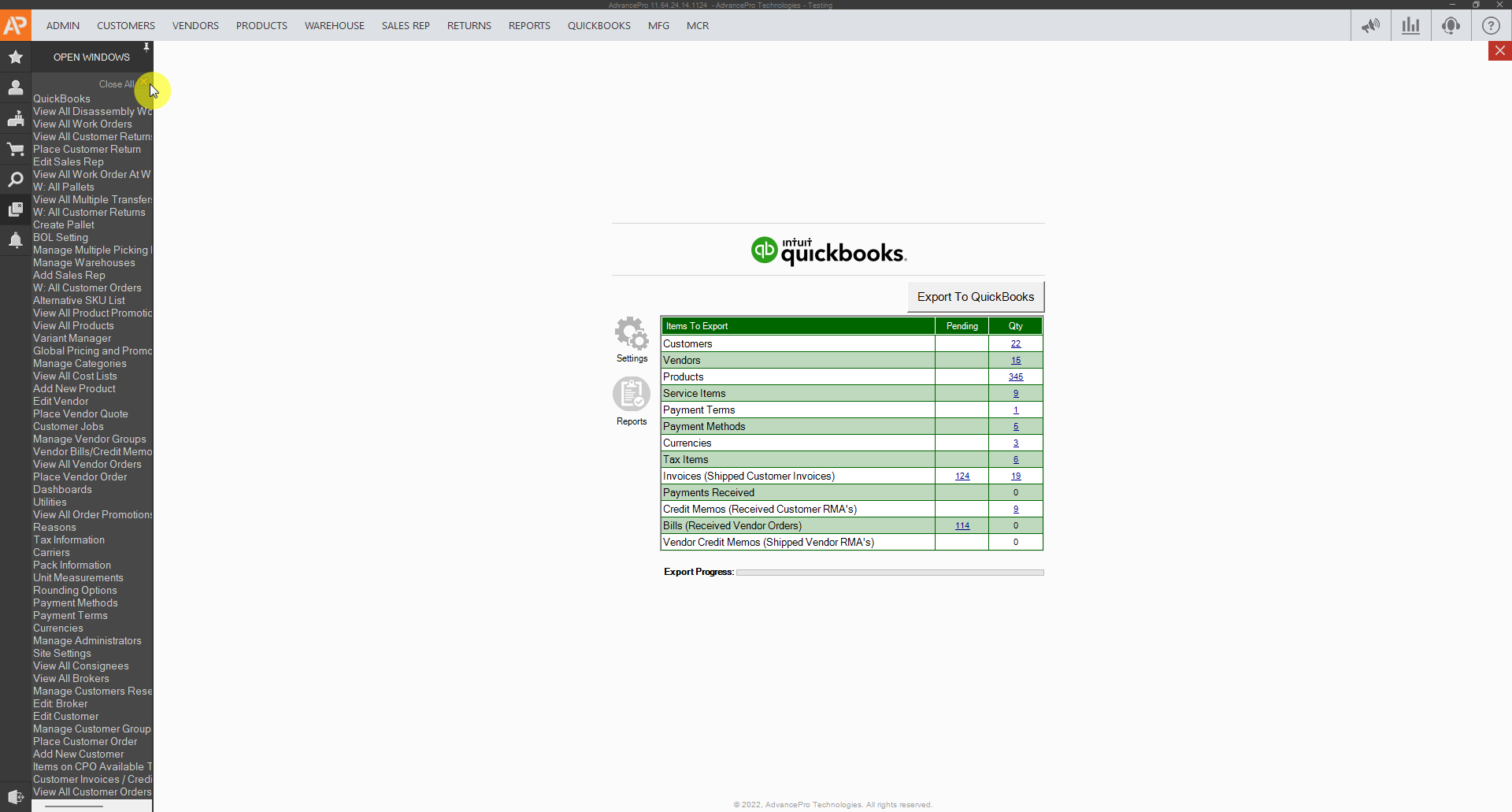Open the notifications bell icon

click(15, 240)
